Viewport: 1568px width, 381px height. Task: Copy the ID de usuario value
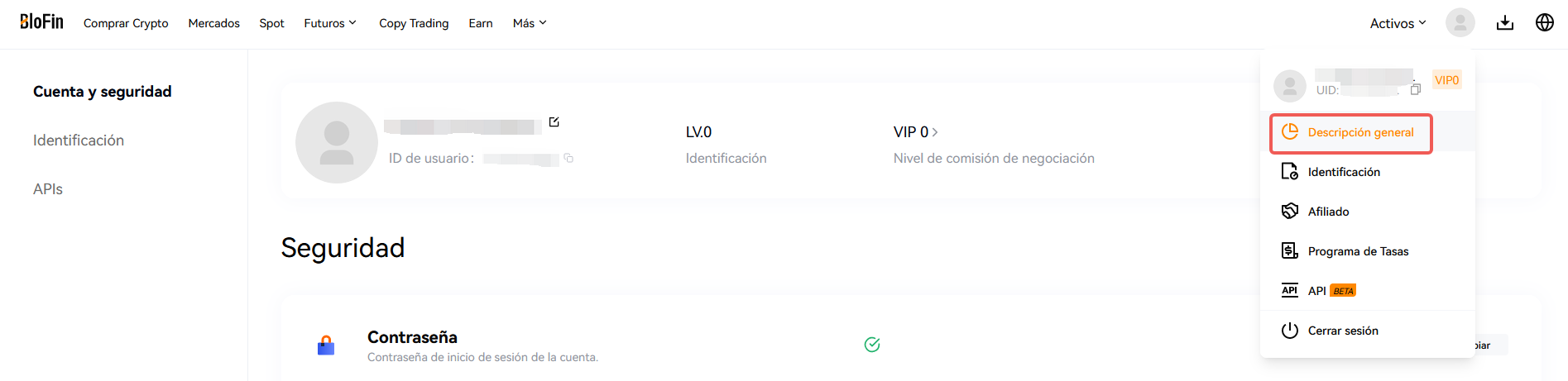[568, 158]
